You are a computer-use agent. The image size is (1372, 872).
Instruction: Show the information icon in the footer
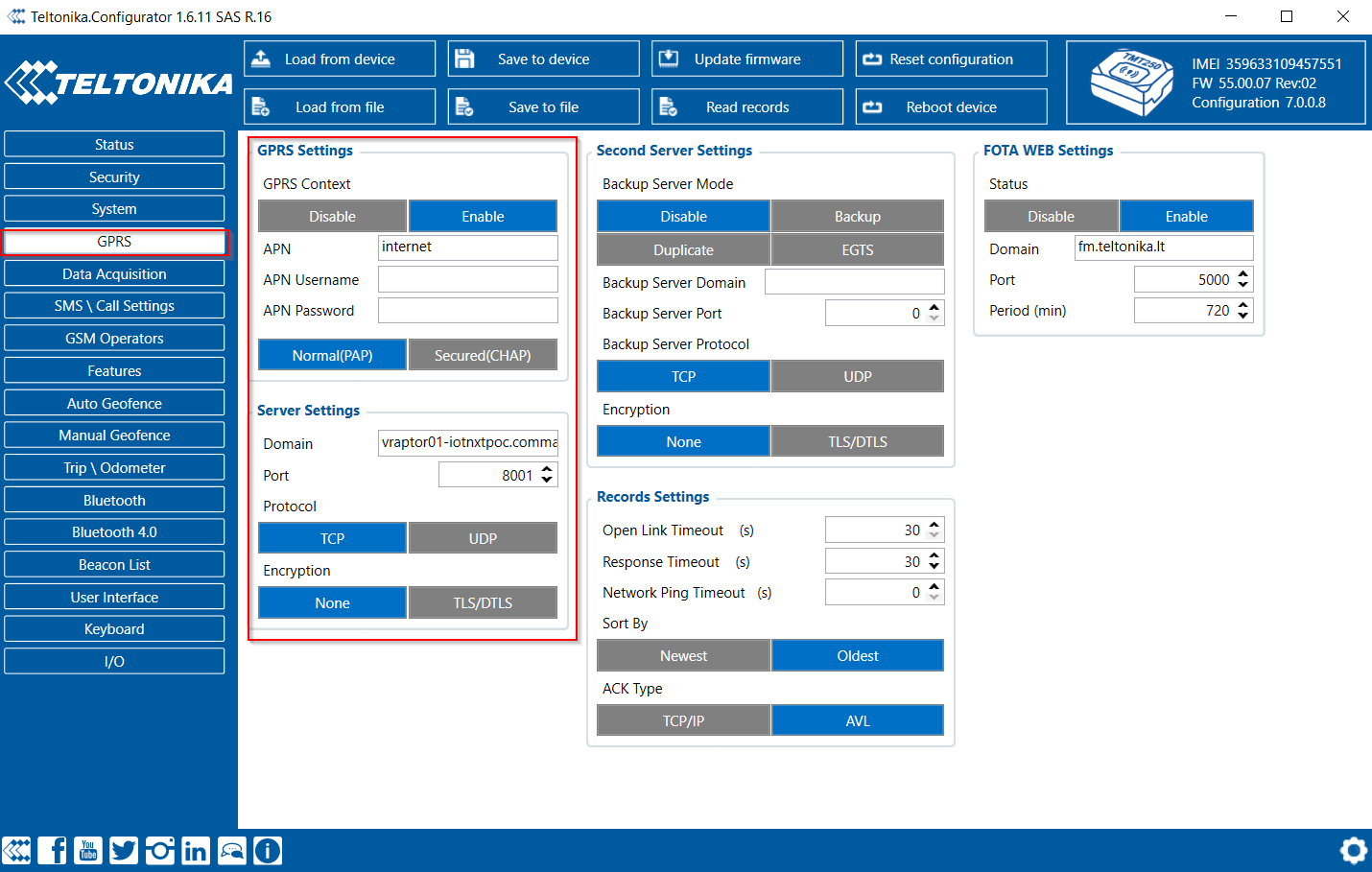point(268,850)
